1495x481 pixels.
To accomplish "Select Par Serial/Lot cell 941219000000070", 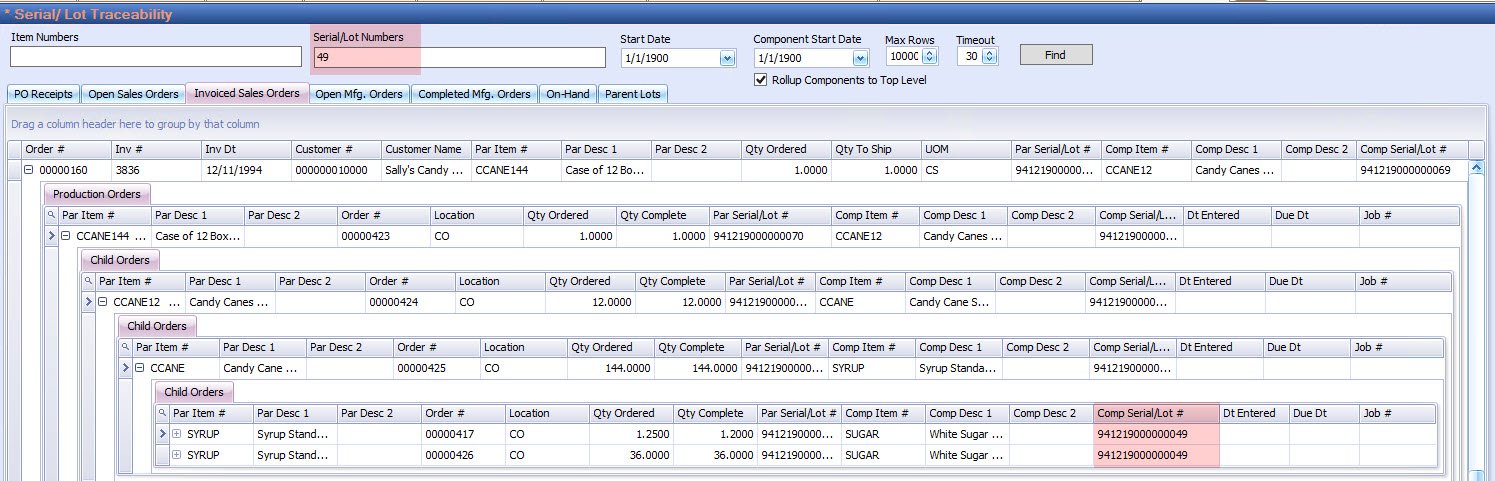I will [x=769, y=236].
